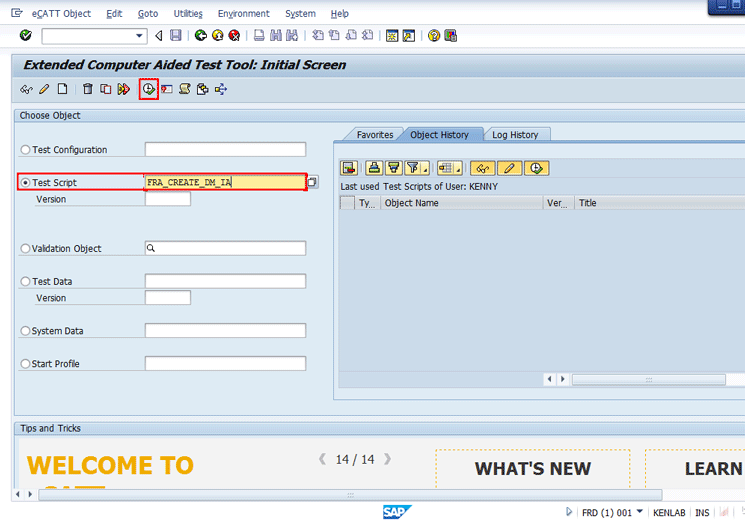
Task: Click the Find binoculars icon
Action: coord(276,35)
